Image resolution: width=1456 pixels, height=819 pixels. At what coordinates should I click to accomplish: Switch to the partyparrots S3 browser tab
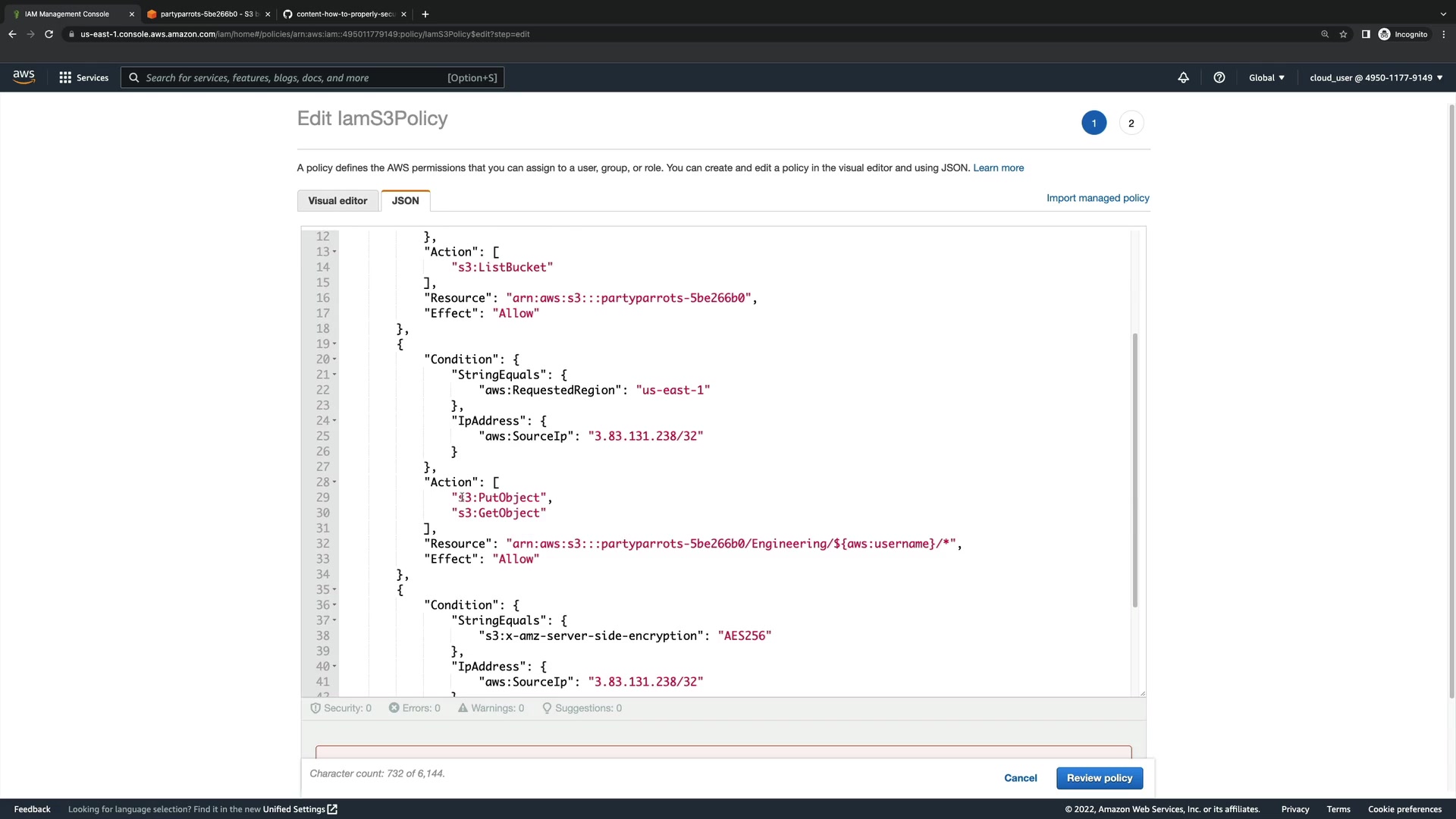[206, 14]
